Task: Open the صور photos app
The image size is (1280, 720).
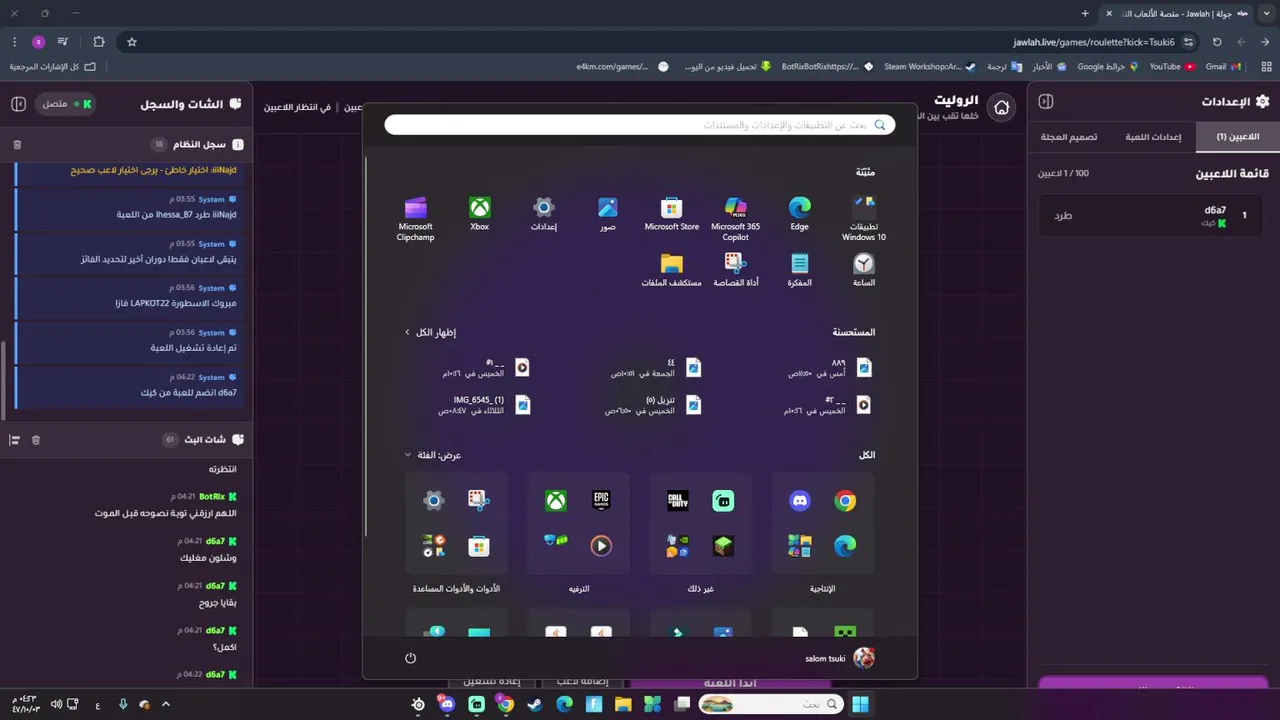Action: pyautogui.click(x=607, y=214)
